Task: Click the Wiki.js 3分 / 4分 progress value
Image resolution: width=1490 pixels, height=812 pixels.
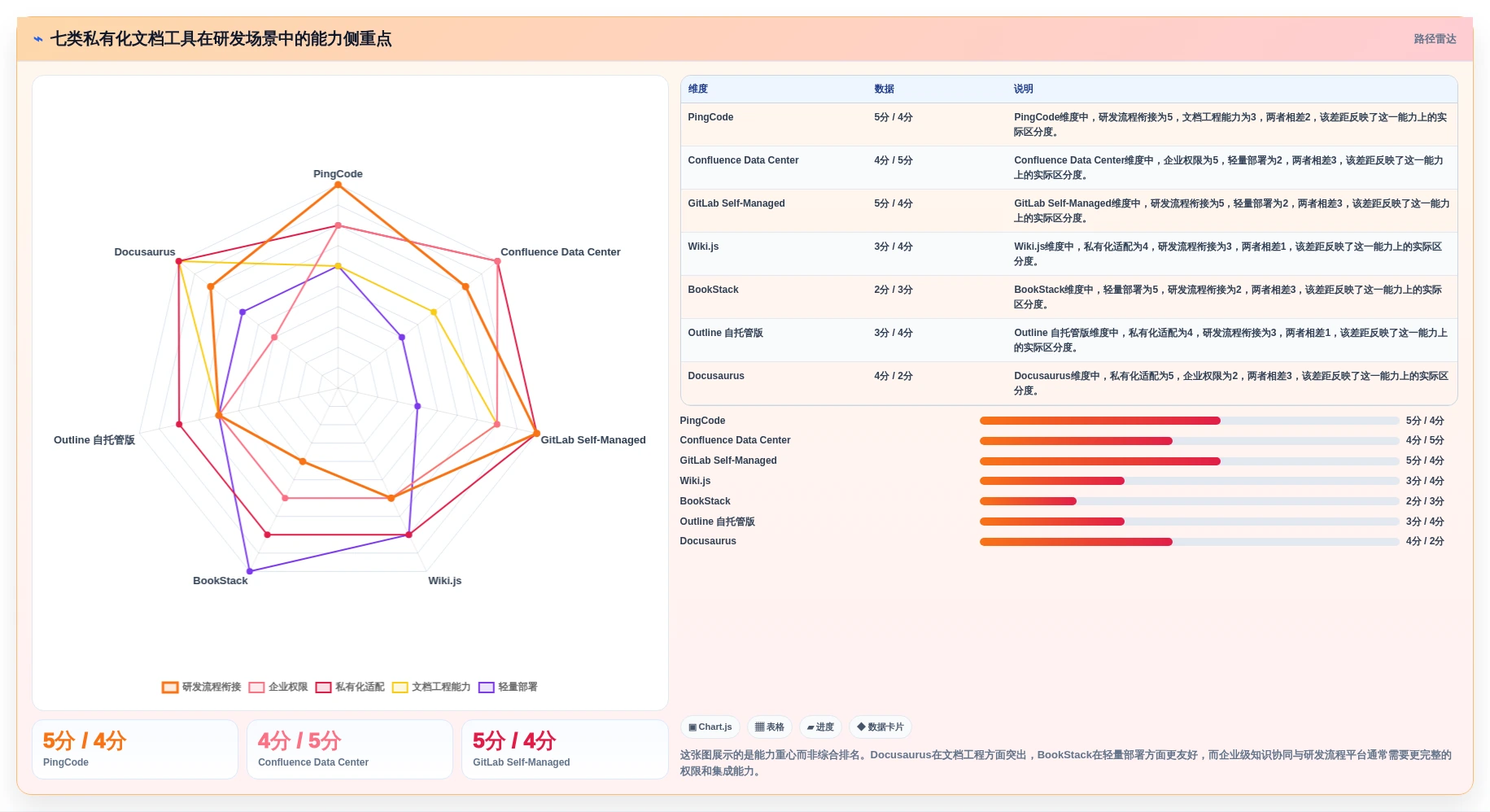Action: pyautogui.click(x=1425, y=481)
